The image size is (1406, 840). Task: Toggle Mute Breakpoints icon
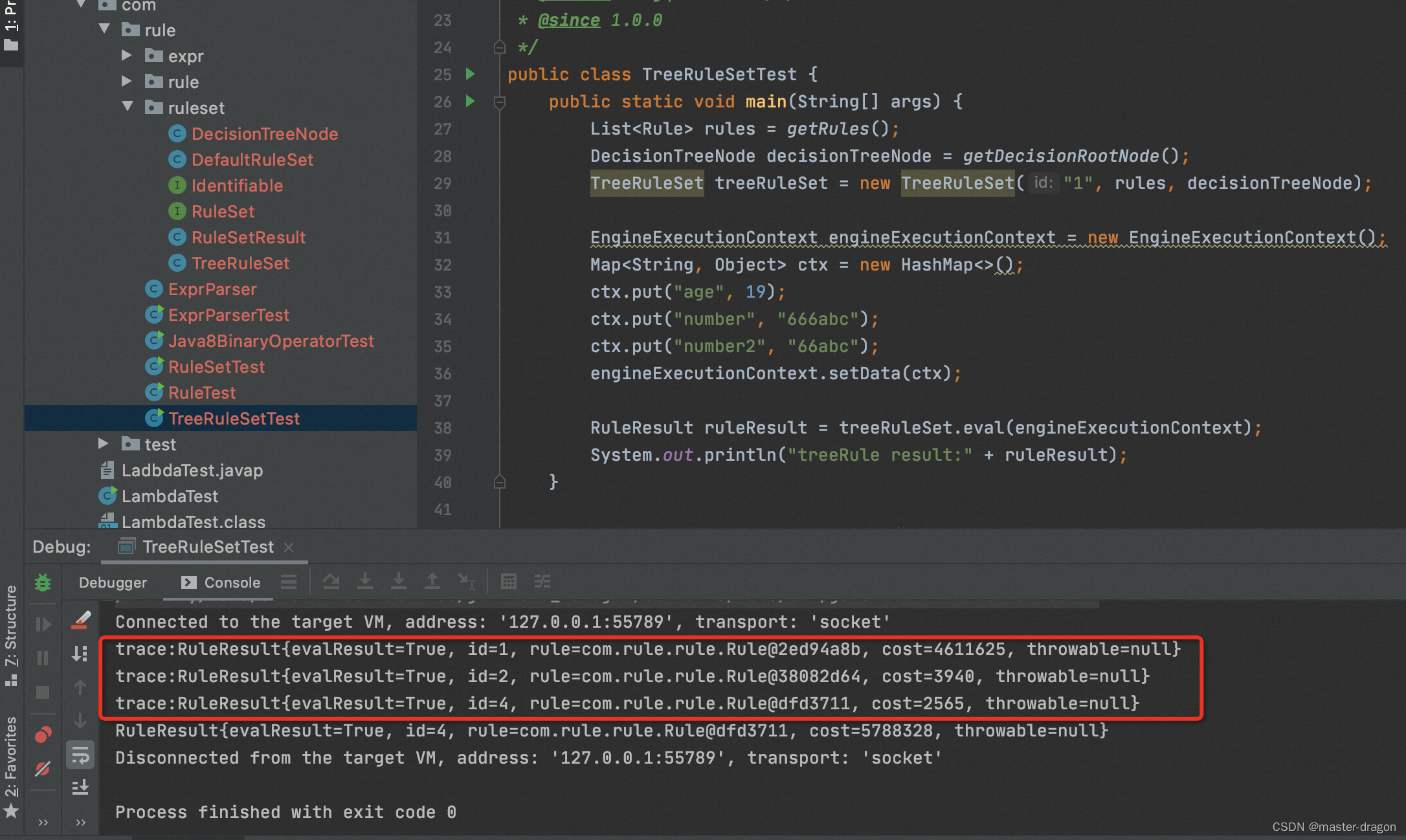tap(43, 769)
